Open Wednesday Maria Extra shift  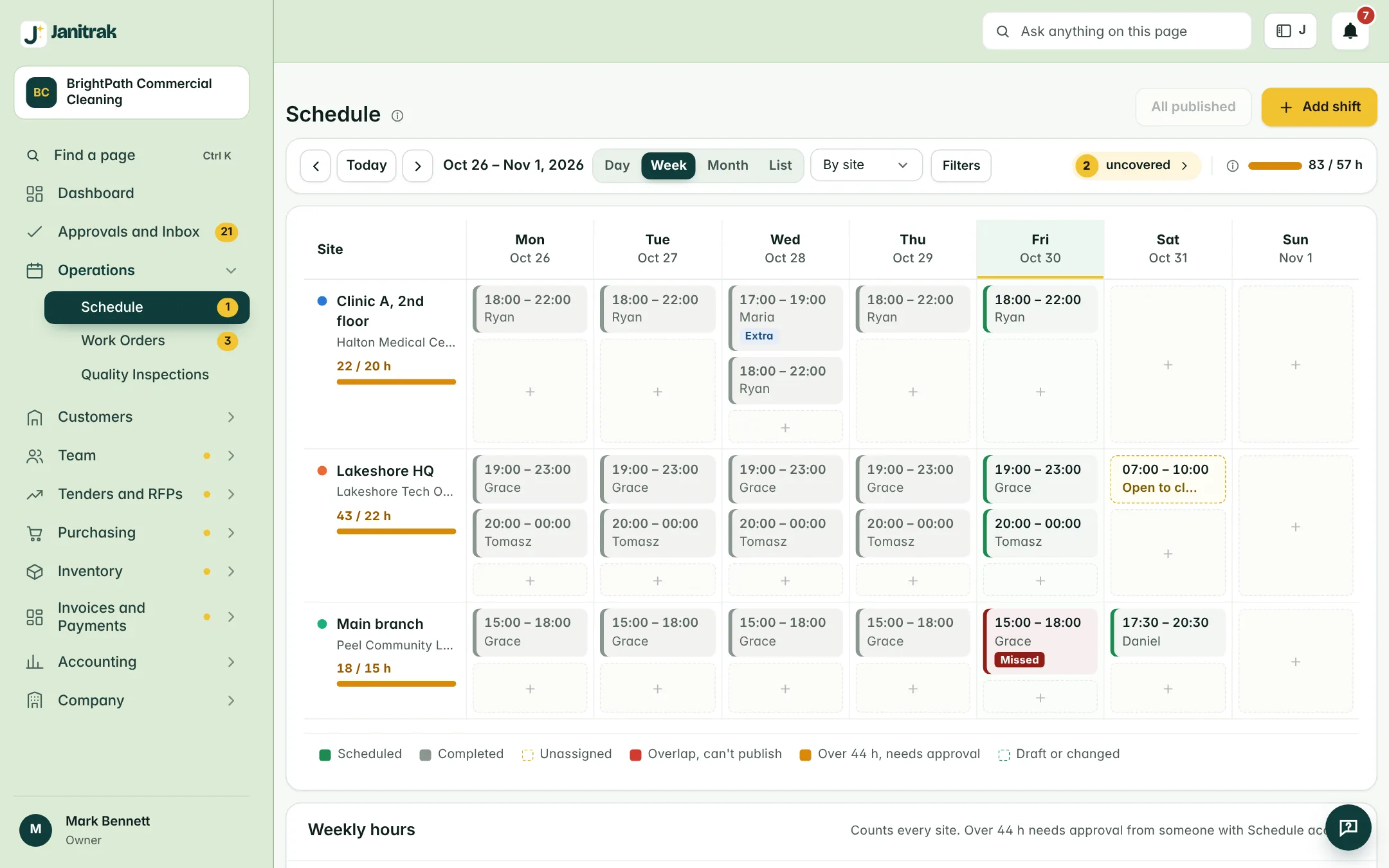point(785,318)
